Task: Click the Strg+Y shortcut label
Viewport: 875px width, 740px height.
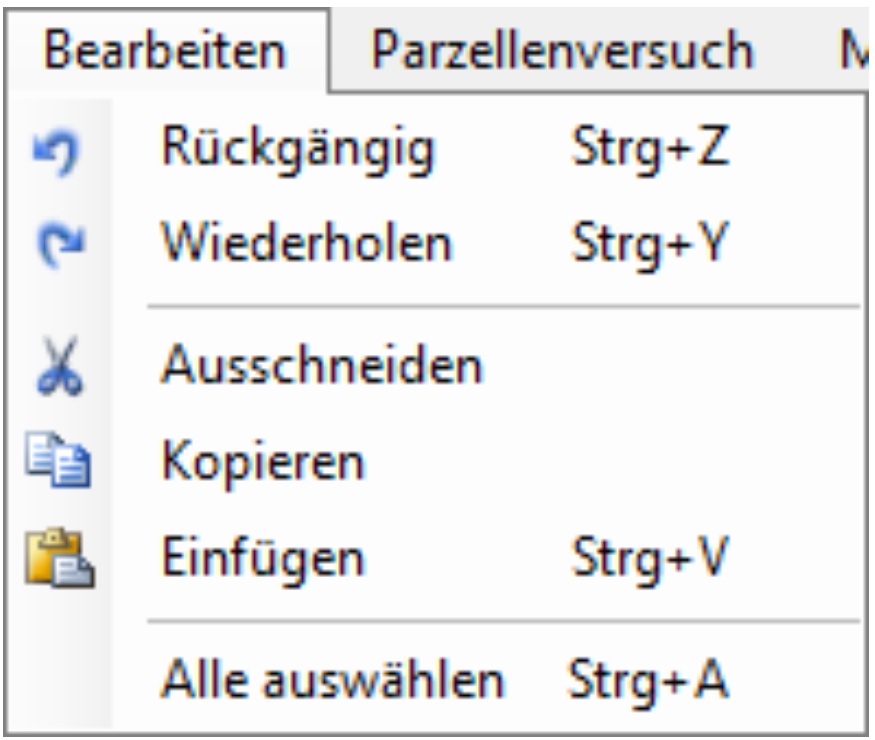Action: coord(650,243)
